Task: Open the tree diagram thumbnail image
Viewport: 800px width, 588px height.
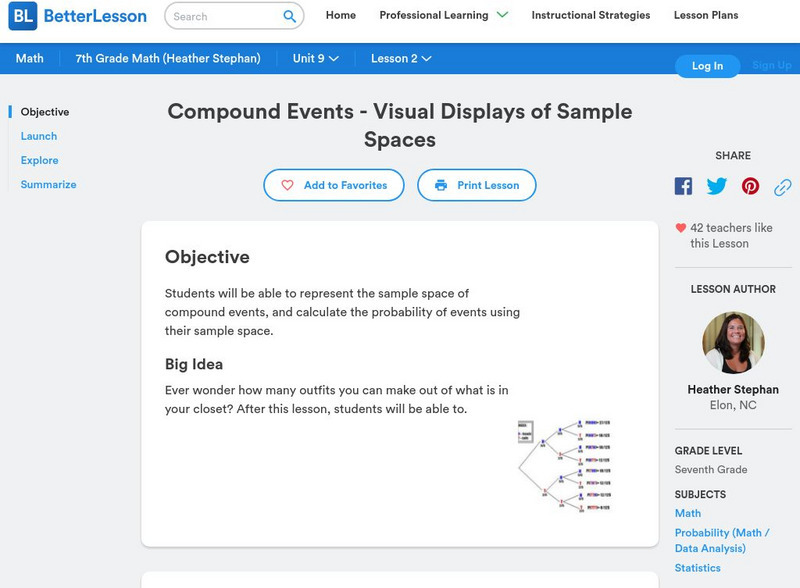Action: tap(563, 459)
